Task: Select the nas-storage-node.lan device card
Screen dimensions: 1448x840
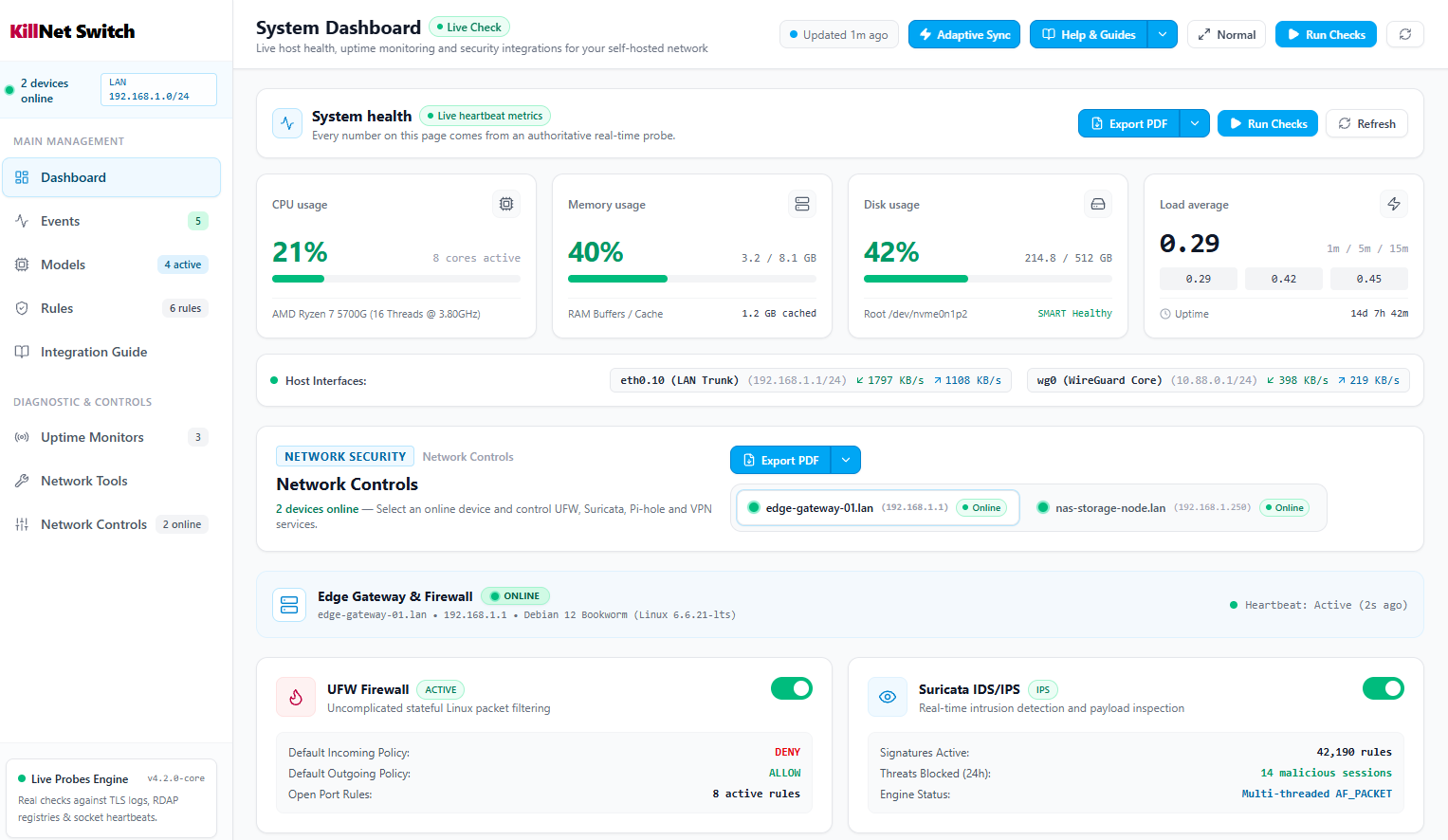Action: 1172,507
